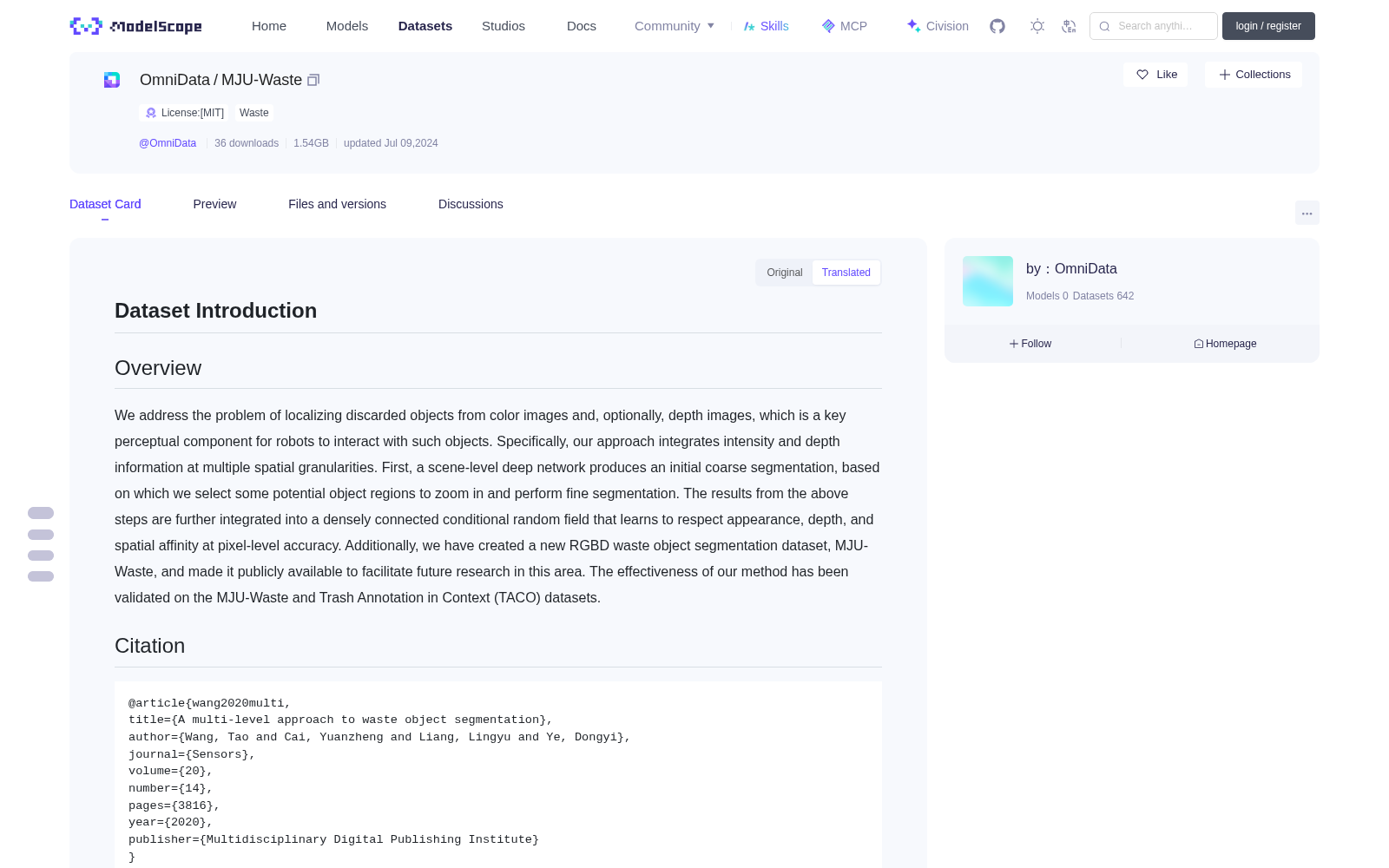Click the OmniData / MJU-Waste title

[221, 80]
